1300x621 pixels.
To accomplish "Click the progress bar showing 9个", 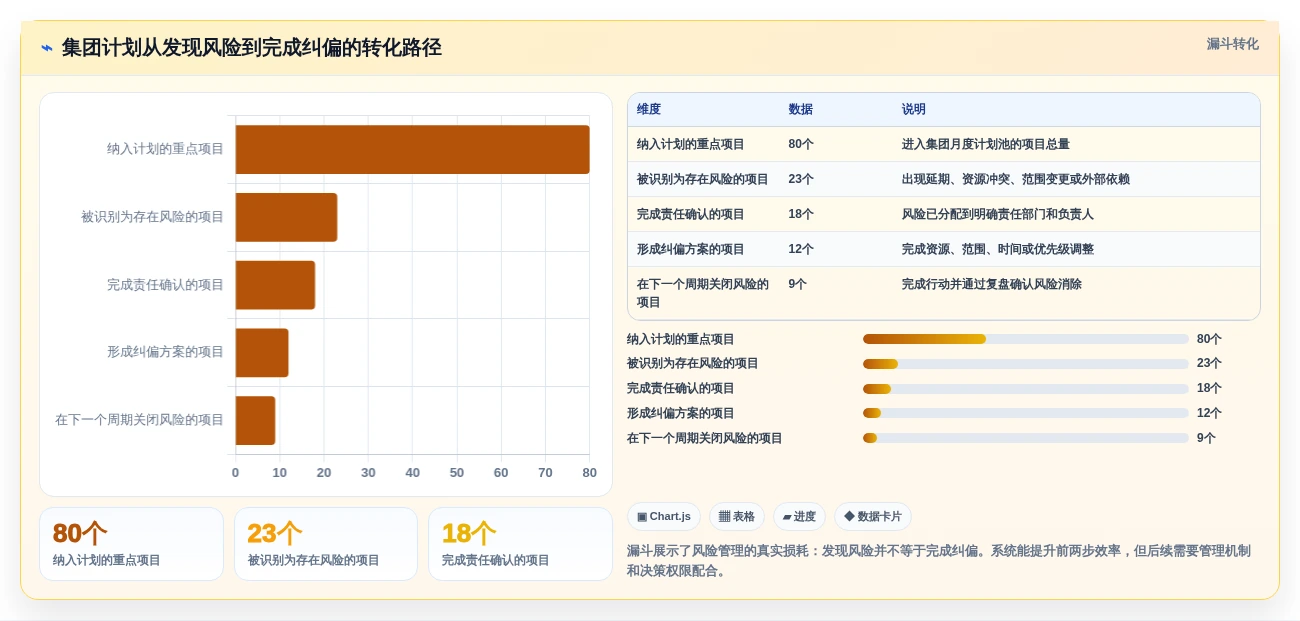I will coord(1026,438).
